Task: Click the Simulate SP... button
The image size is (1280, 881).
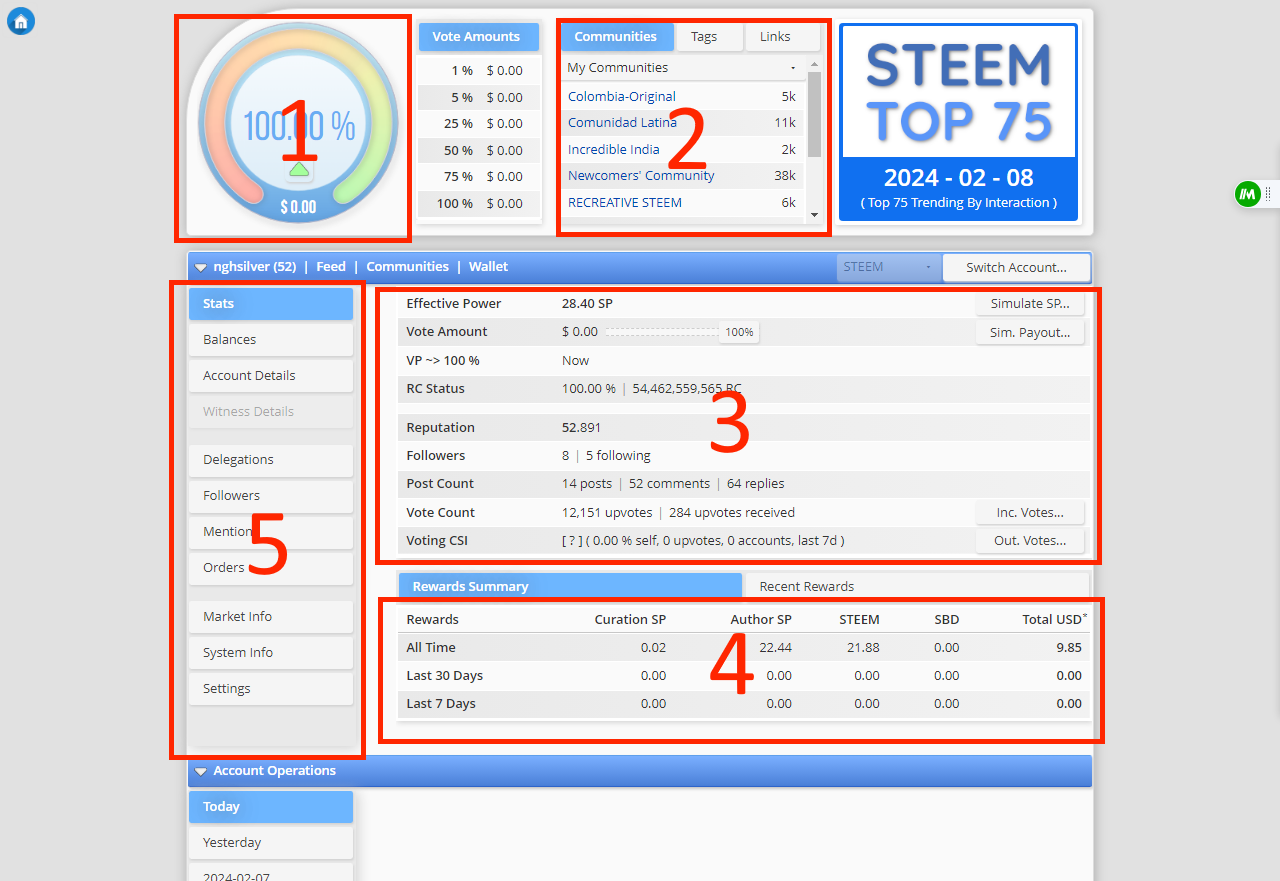Action: [1030, 304]
